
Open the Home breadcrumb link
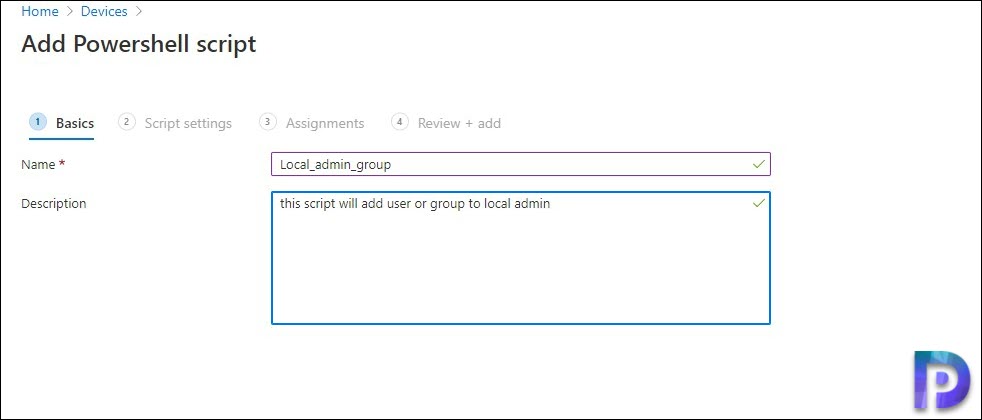(x=40, y=11)
